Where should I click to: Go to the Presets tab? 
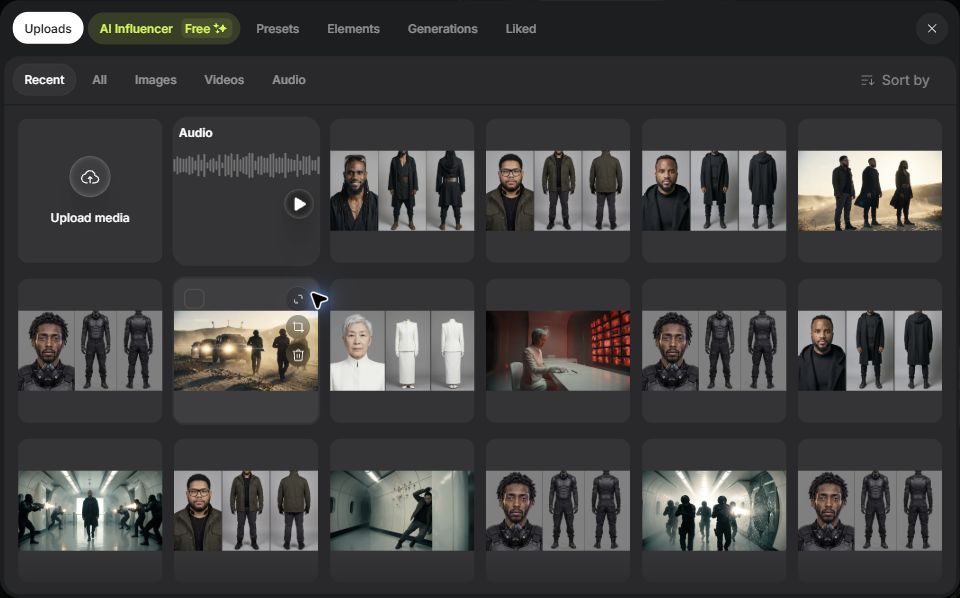pos(277,29)
